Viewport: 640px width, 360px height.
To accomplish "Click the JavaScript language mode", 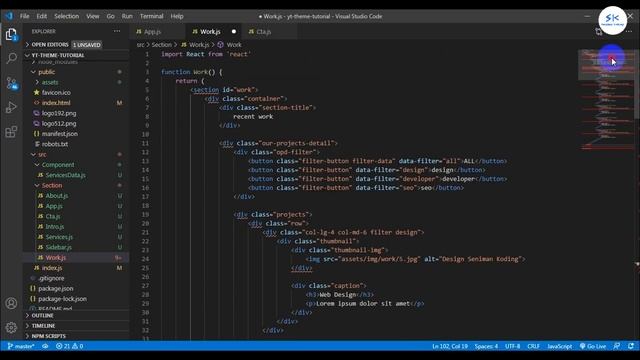I will tap(559, 346).
